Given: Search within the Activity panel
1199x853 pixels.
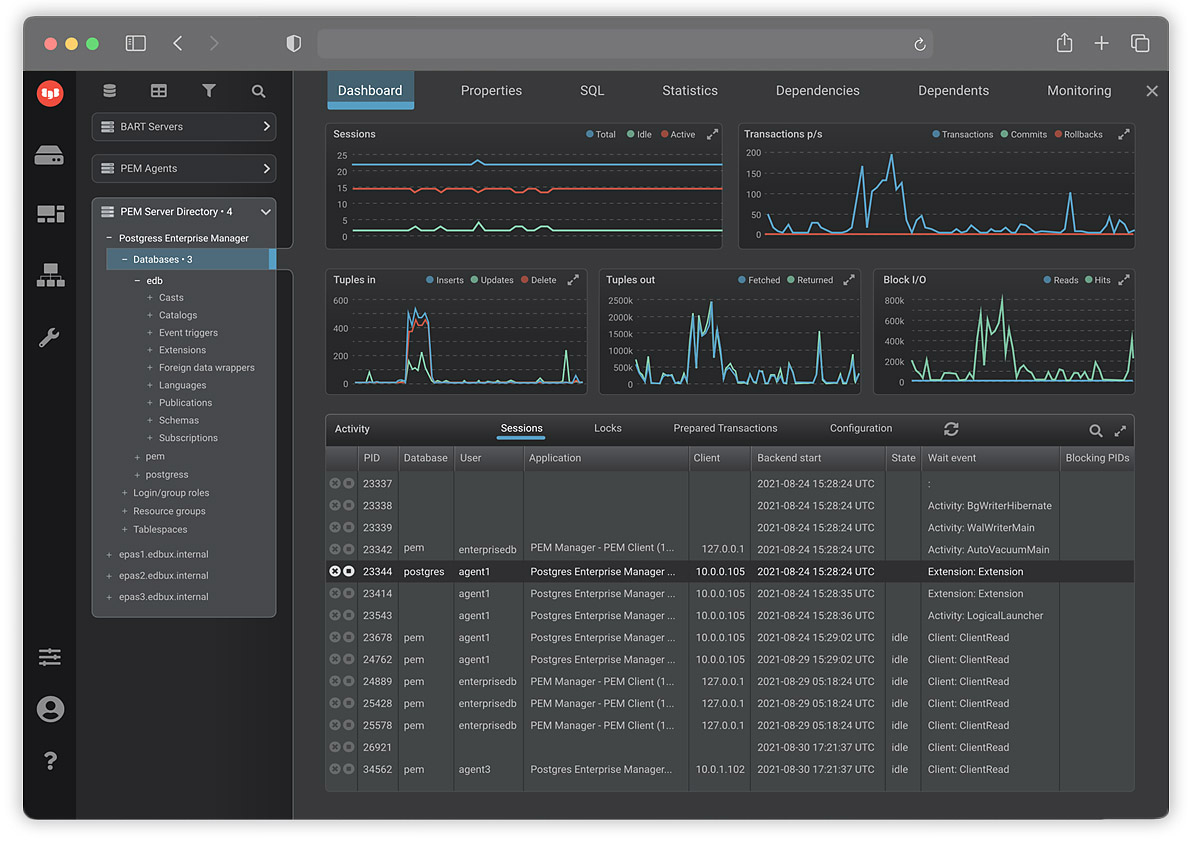Looking at the screenshot, I should pos(1096,431).
